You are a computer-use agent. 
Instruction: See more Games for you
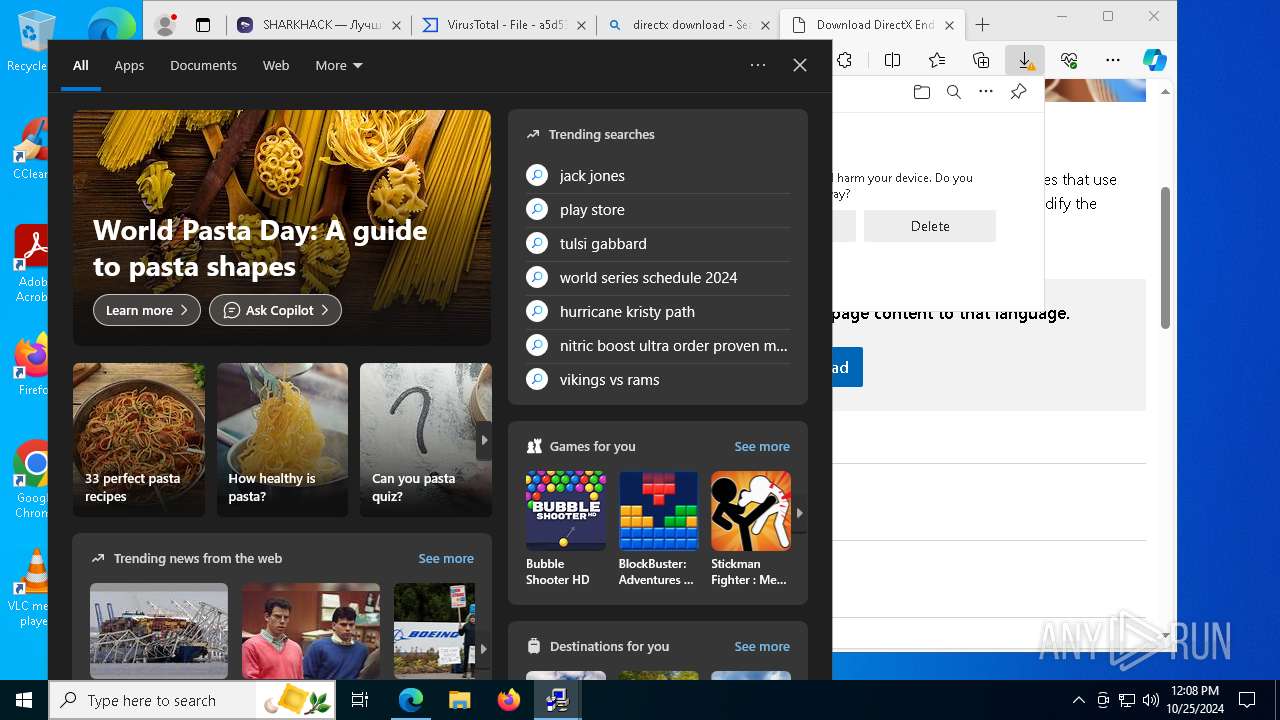tap(762, 446)
